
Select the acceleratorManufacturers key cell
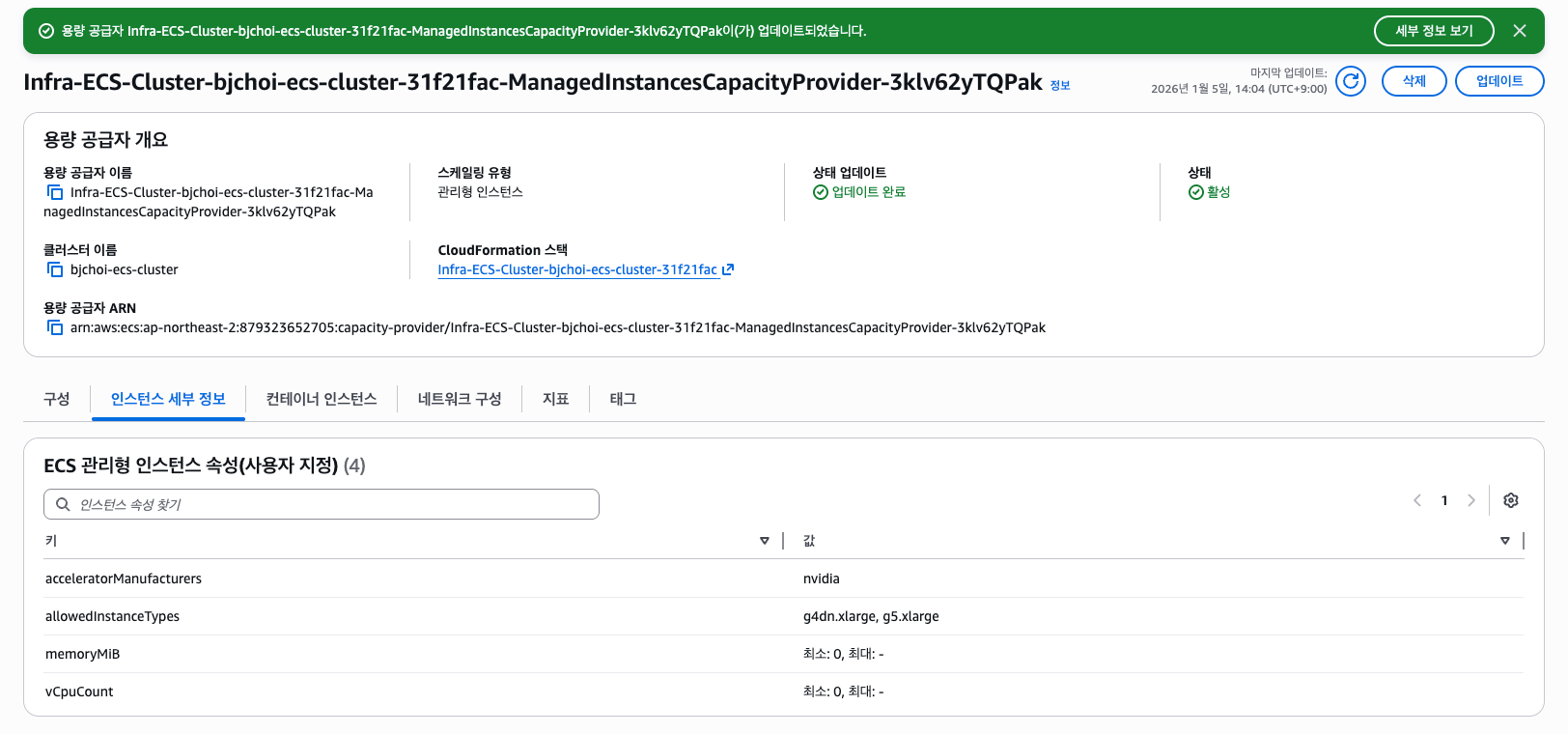124,579
